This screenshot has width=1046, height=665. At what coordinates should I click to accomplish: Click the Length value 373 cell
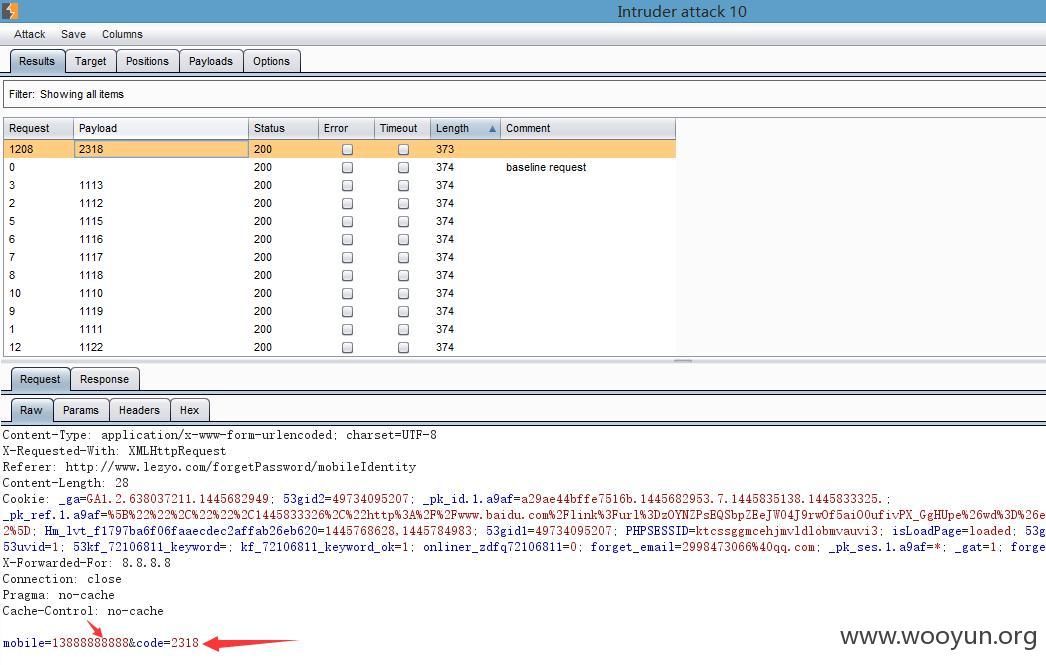[466, 149]
